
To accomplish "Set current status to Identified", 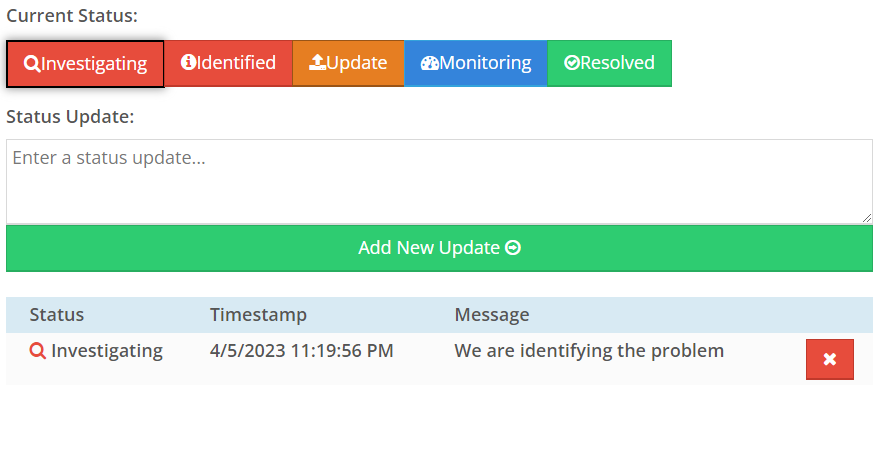I will [x=228, y=63].
